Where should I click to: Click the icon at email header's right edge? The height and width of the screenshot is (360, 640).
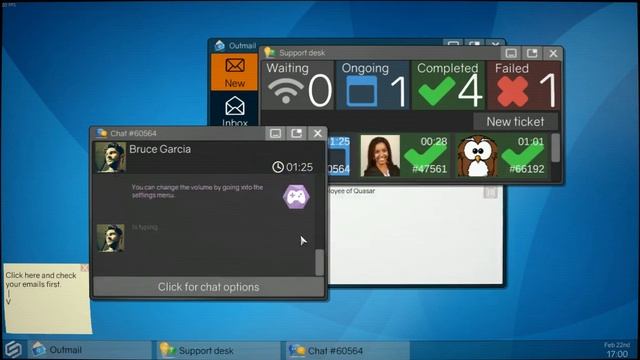click(x=490, y=192)
